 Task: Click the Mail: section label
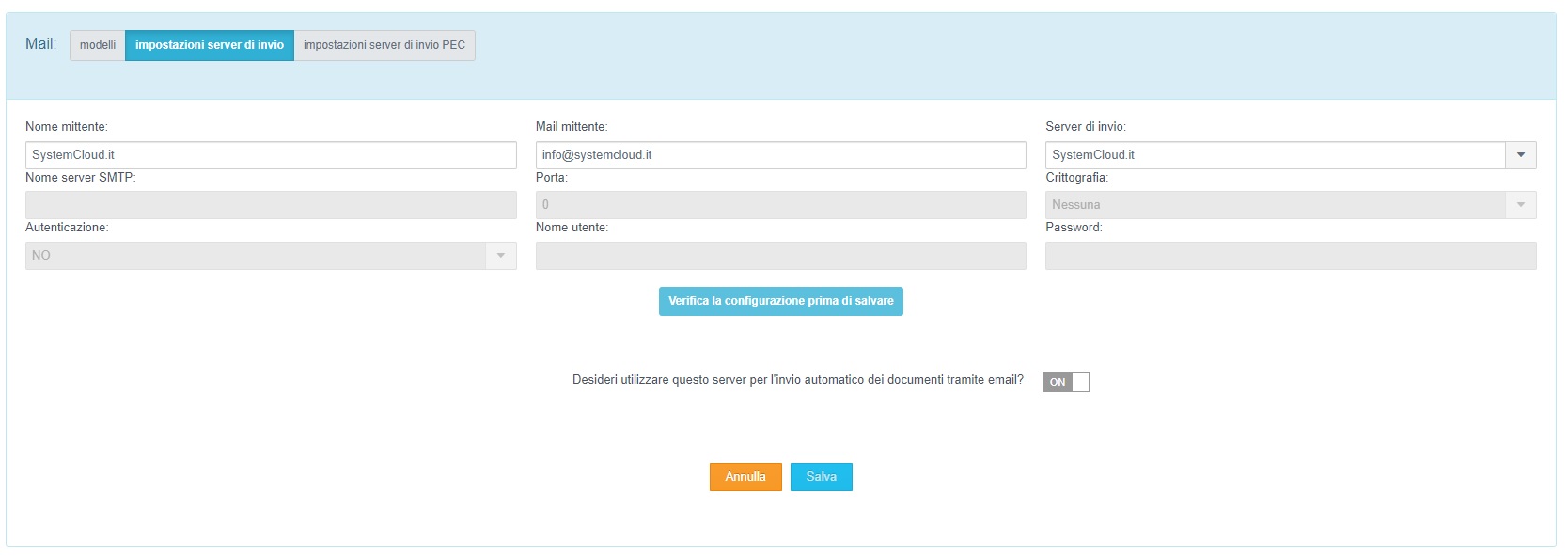(x=40, y=44)
